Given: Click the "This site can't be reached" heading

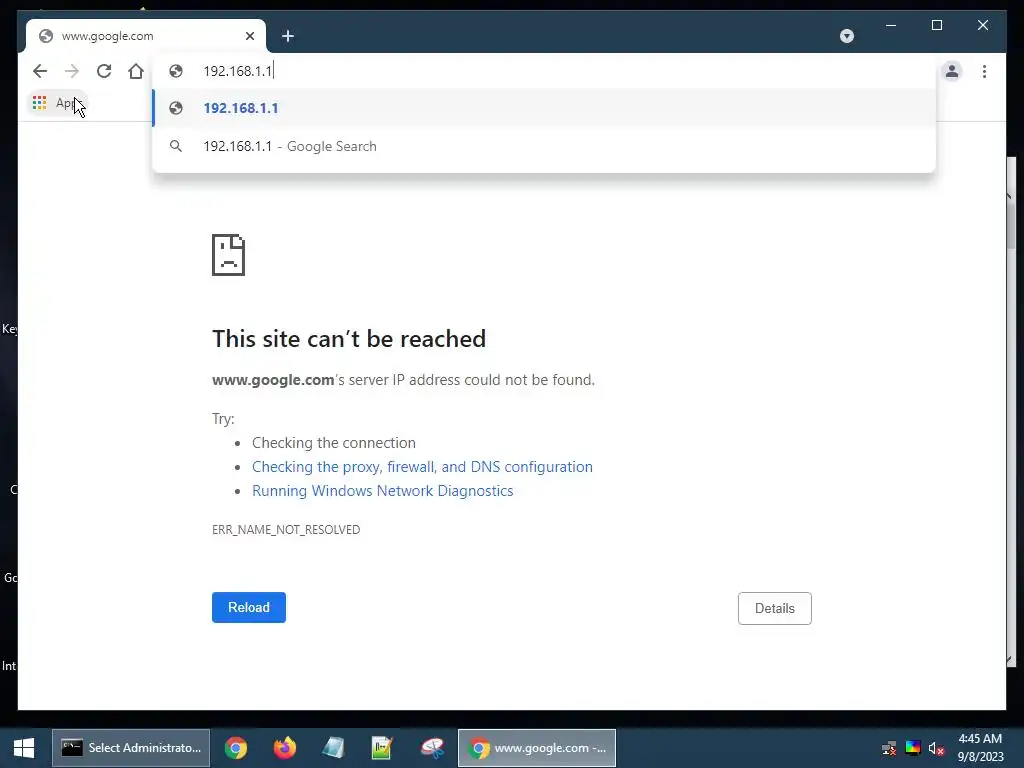Looking at the screenshot, I should [349, 339].
